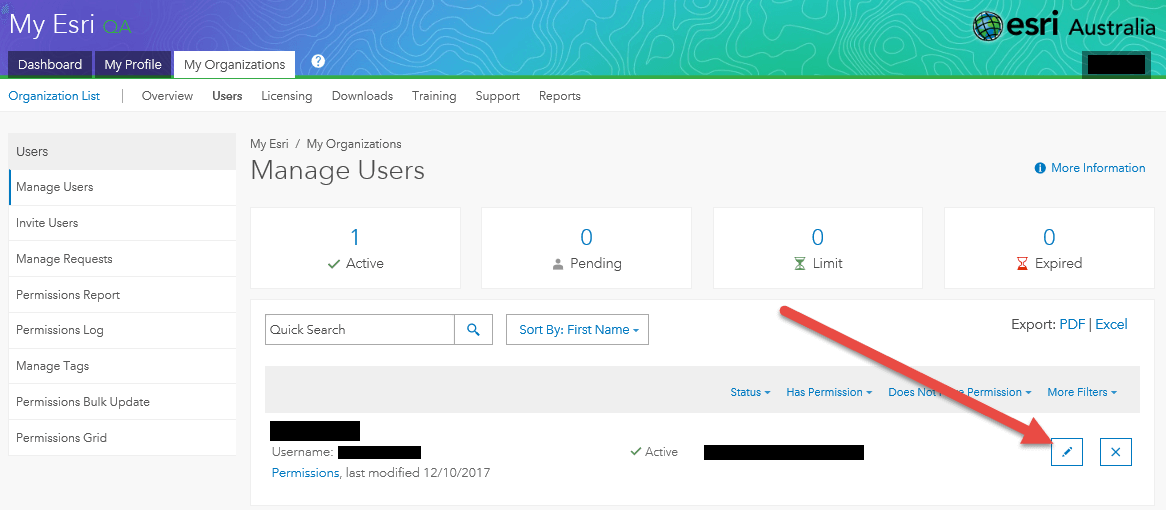Click the Pending users count card
The height and width of the screenshot is (510, 1166).
coord(587,248)
